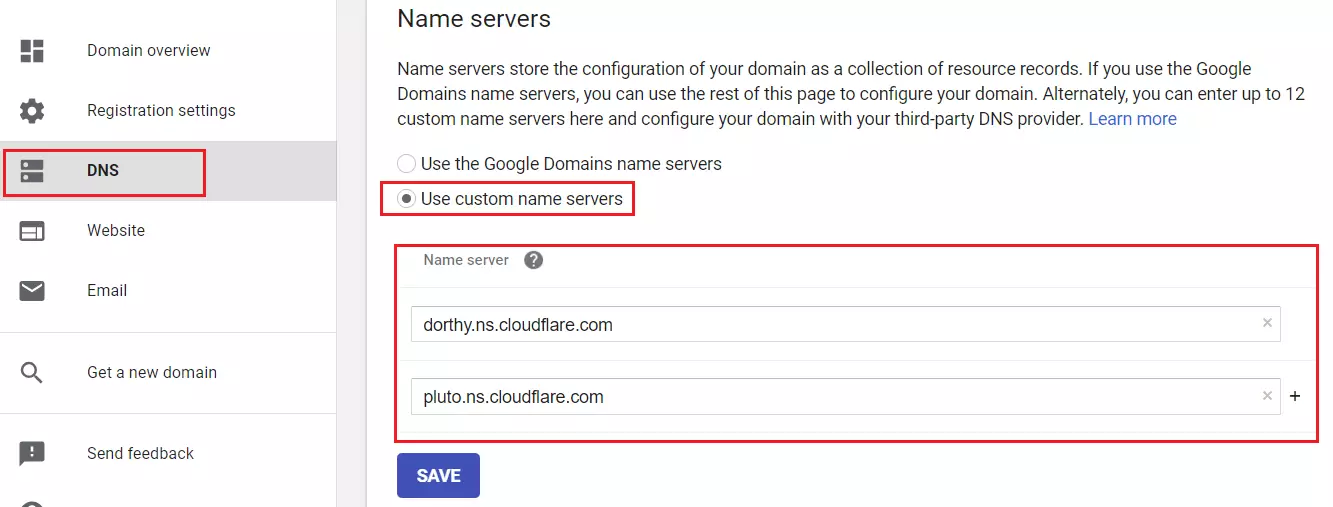Click the SAVE button
This screenshot has height=507, width=1333.
coord(438,475)
